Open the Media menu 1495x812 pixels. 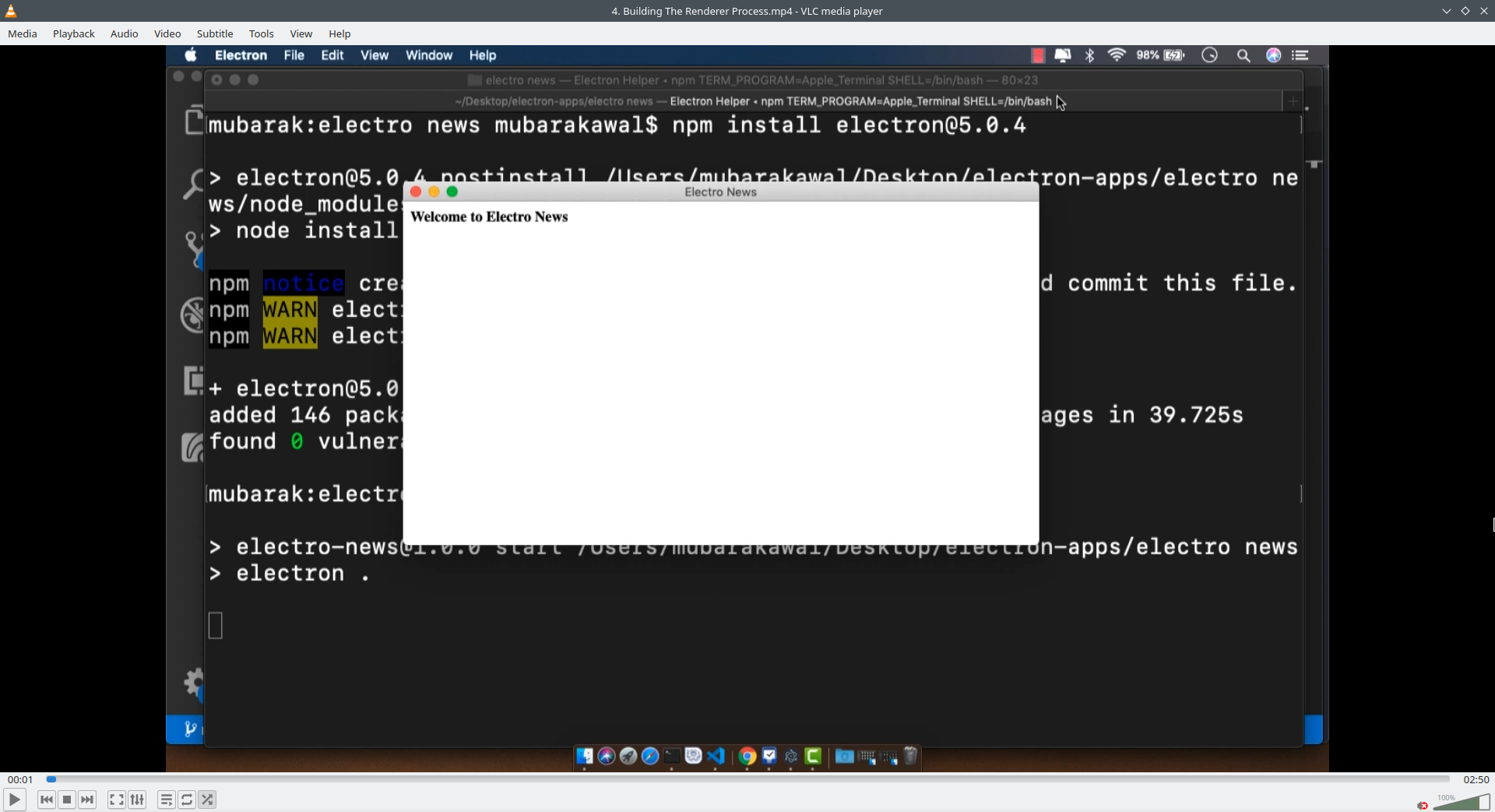click(x=23, y=33)
